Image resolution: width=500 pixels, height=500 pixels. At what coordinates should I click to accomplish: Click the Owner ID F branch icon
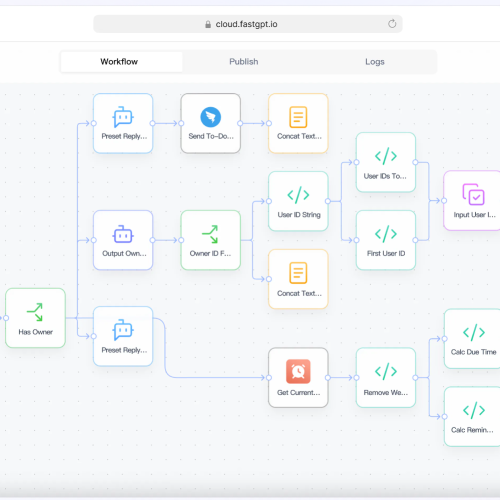pos(210,234)
